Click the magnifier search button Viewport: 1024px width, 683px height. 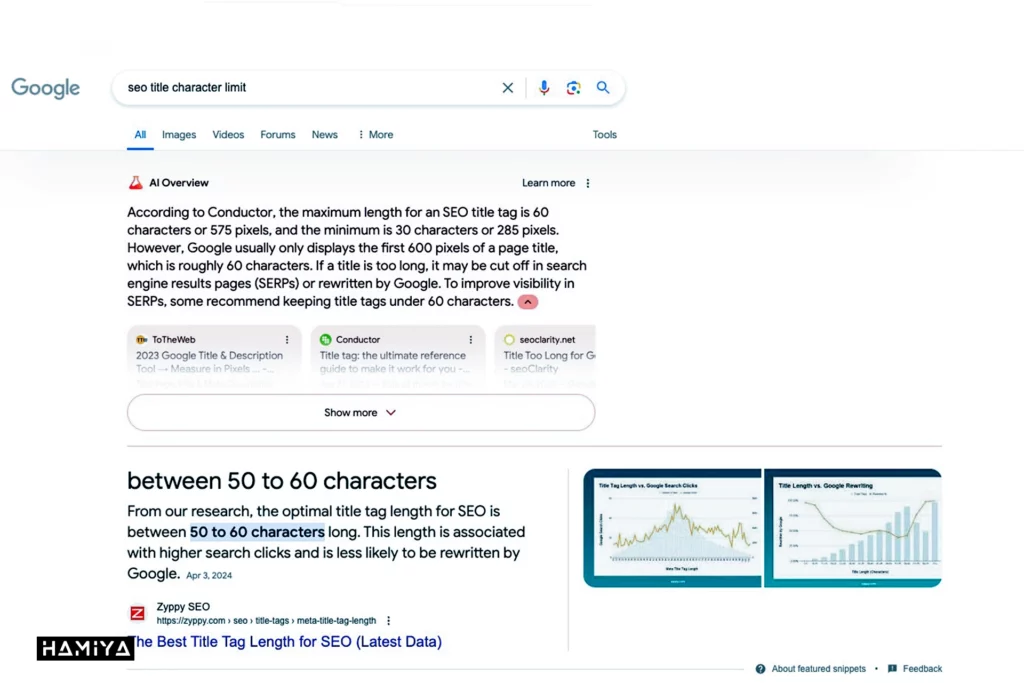point(603,87)
